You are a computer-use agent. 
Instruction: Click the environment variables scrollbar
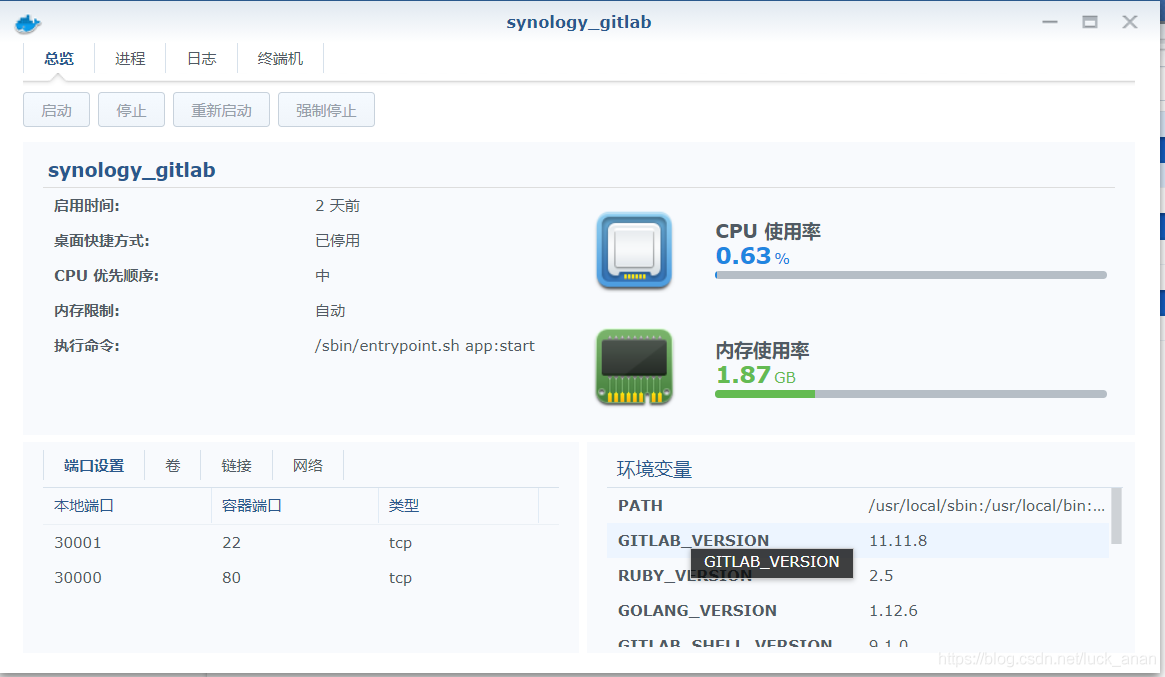[1117, 516]
